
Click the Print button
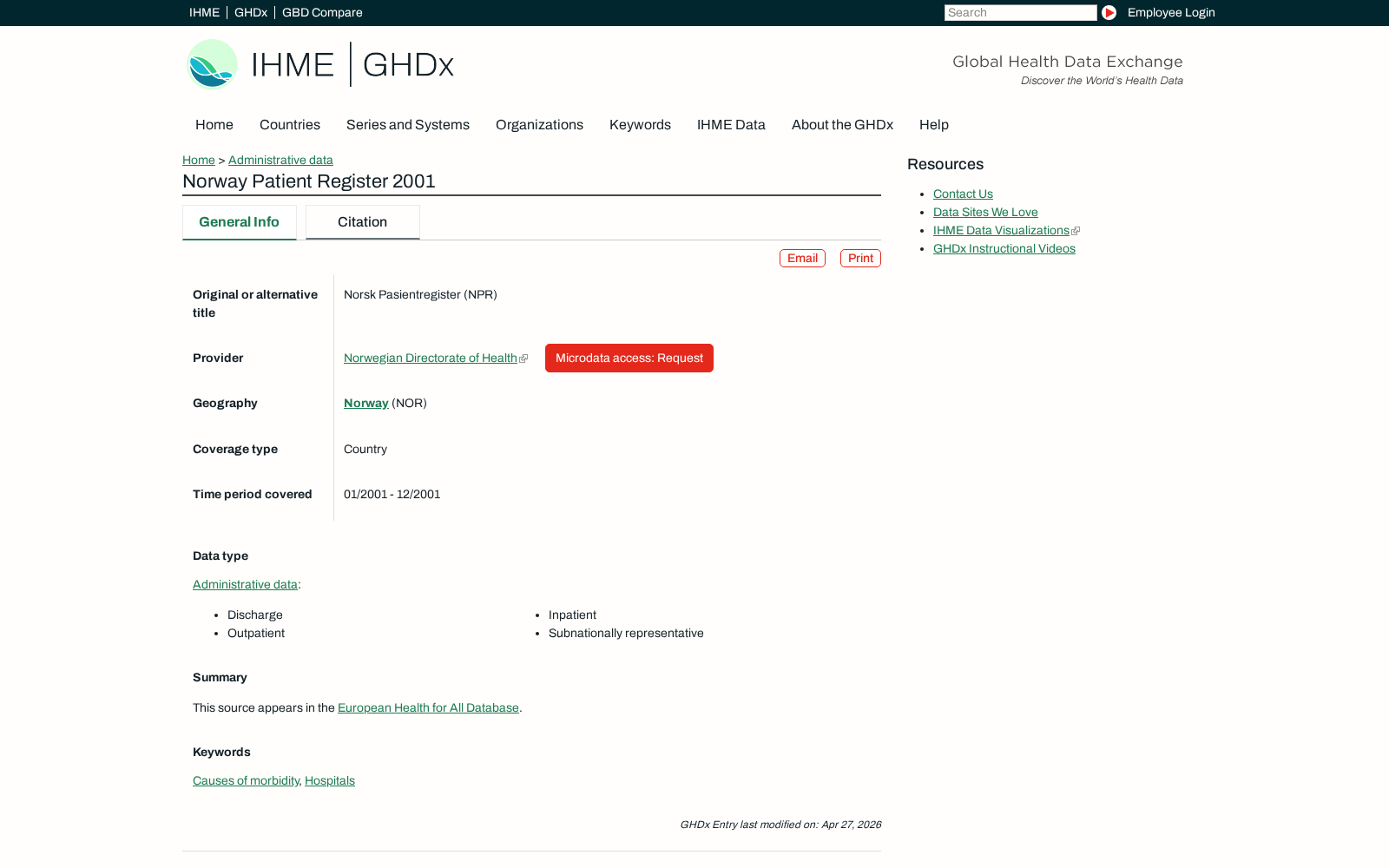coord(860,259)
